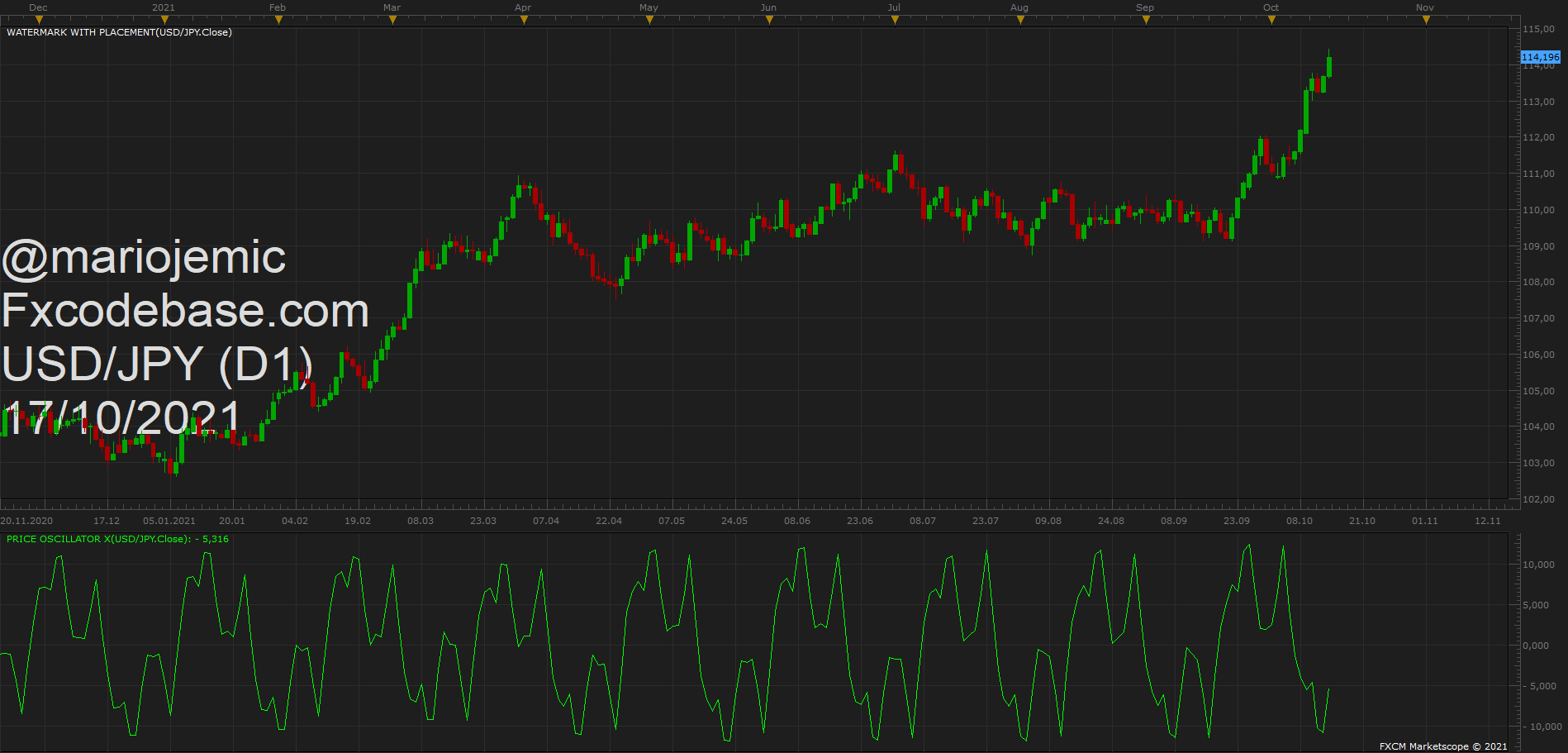Select the current price tag 114,196

point(1541,57)
